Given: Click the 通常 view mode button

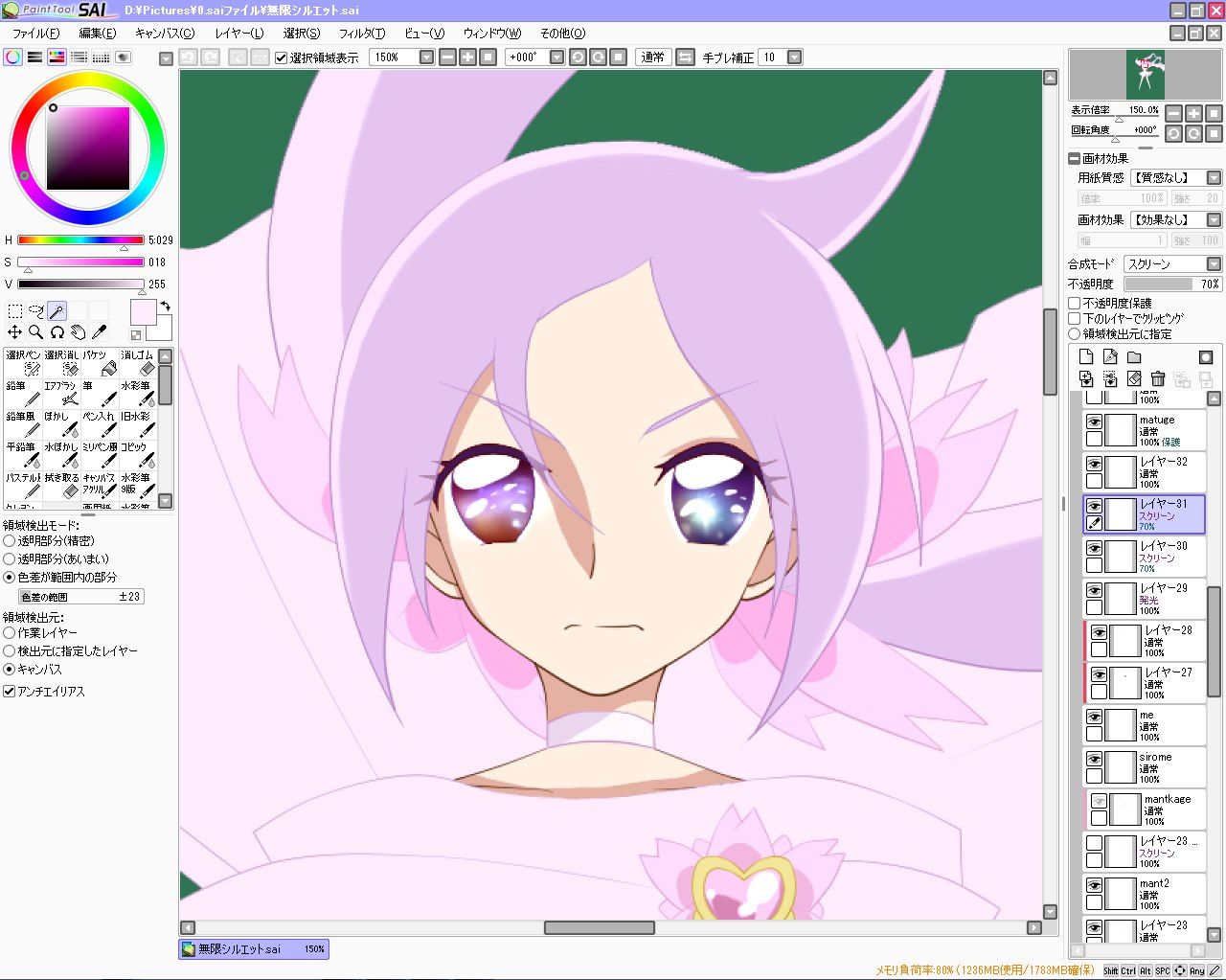Looking at the screenshot, I should pyautogui.click(x=652, y=57).
